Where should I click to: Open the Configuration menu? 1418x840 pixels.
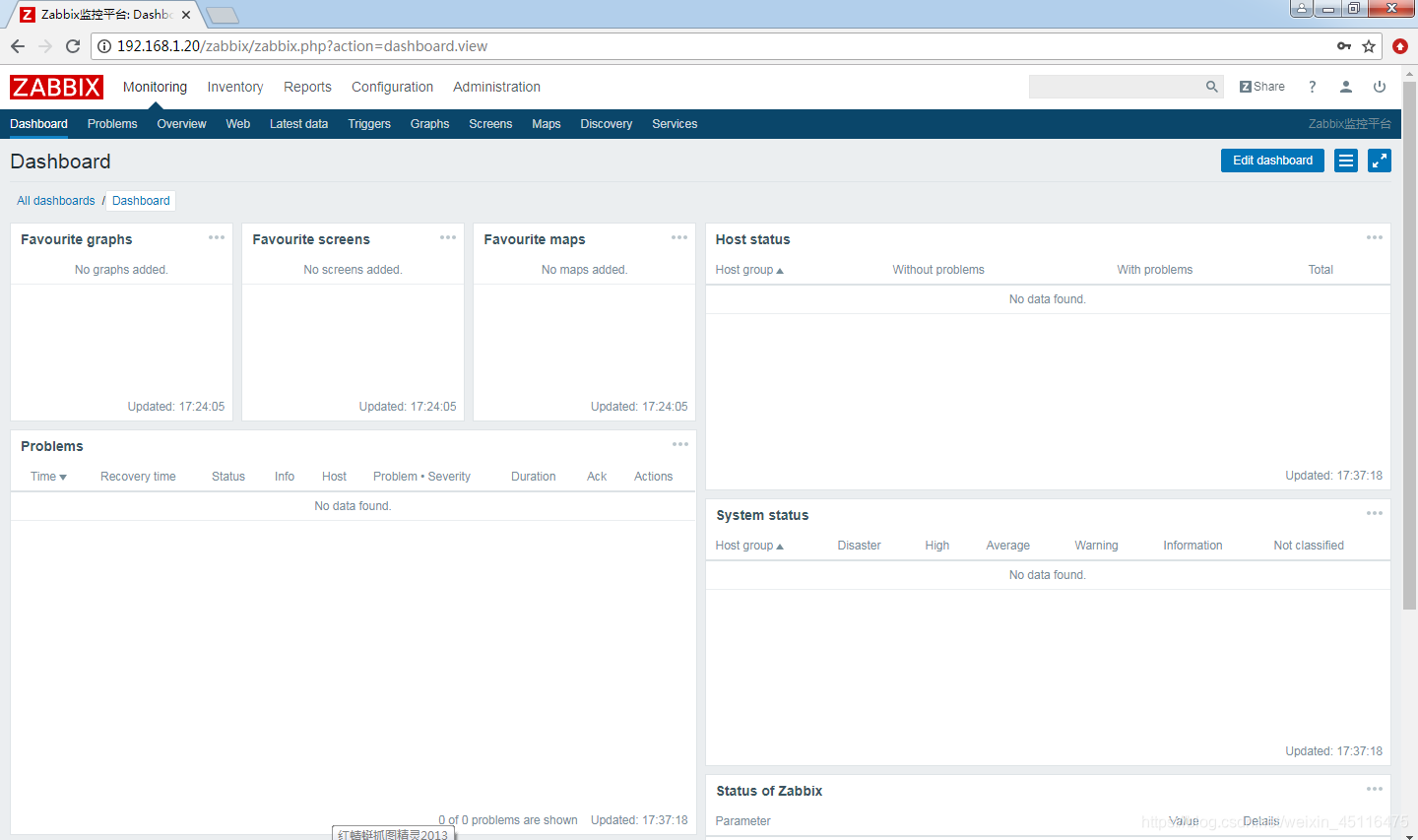(x=392, y=87)
